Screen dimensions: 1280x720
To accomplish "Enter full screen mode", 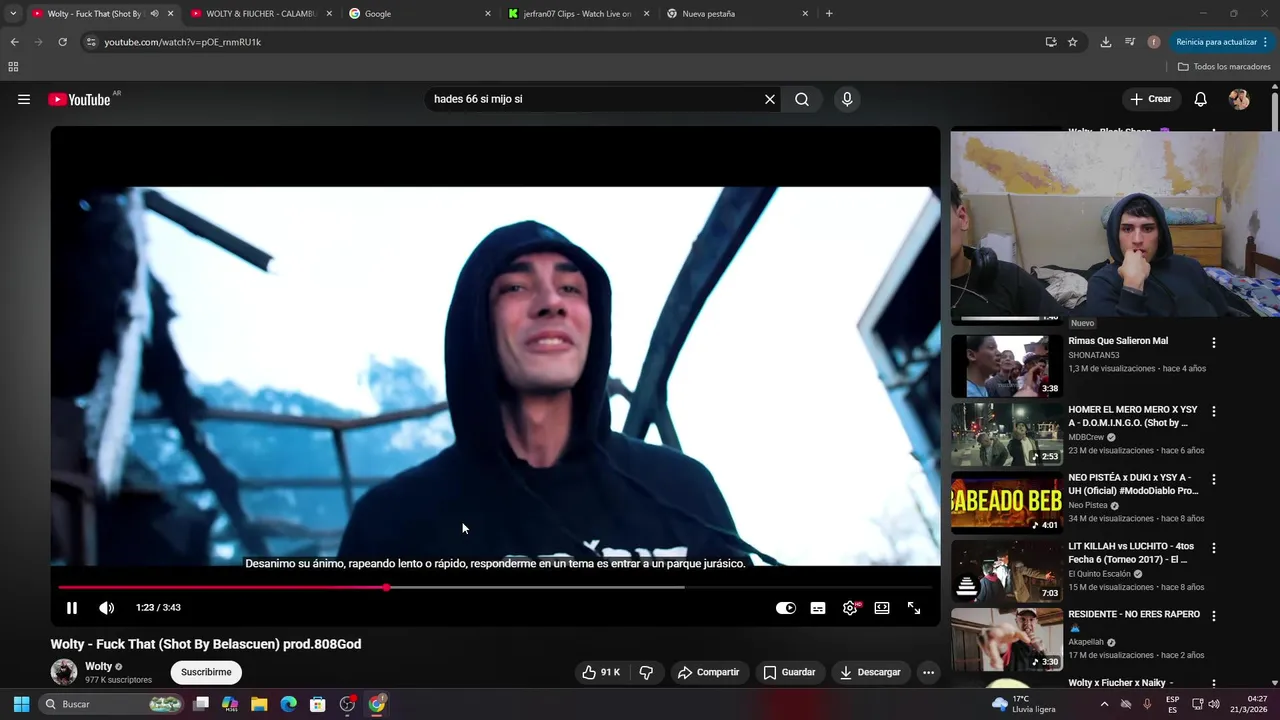I will [x=914, y=608].
